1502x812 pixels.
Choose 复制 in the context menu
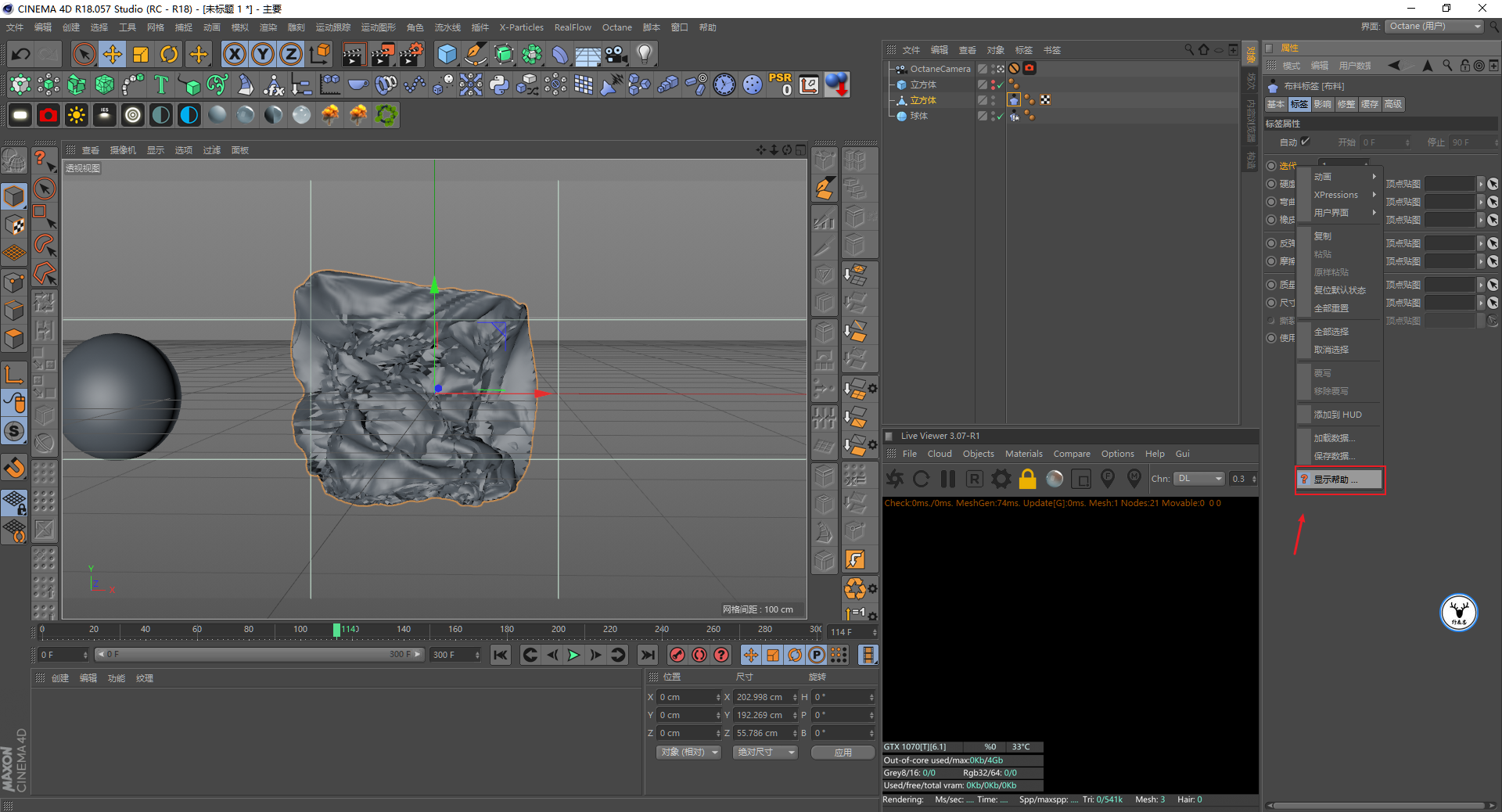click(x=1339, y=236)
